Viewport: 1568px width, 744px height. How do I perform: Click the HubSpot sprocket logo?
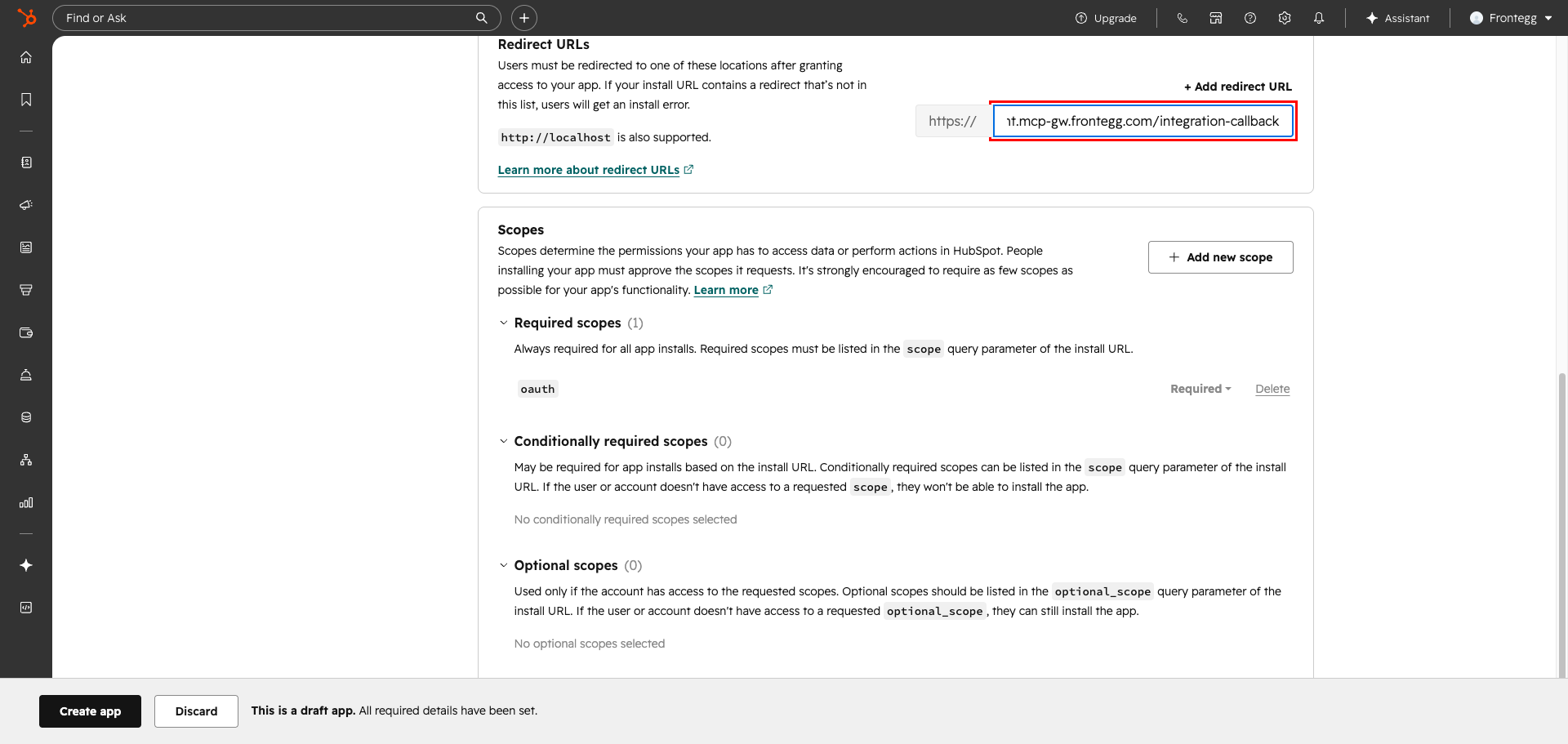click(27, 17)
